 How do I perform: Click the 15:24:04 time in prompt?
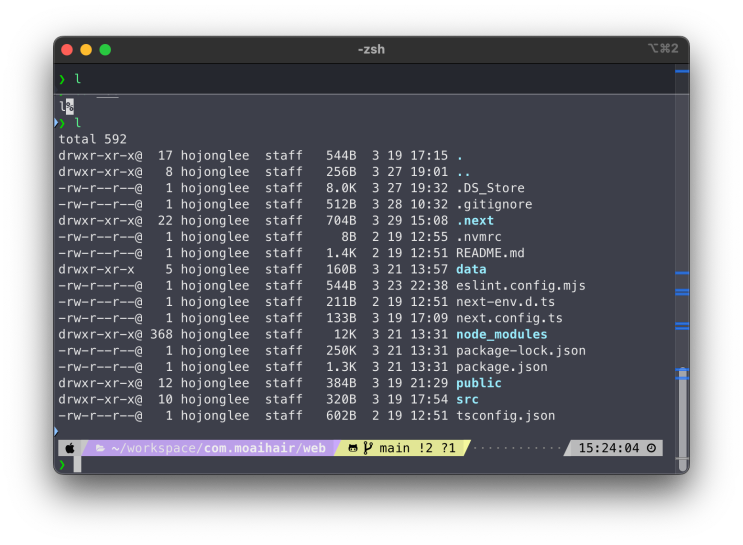pos(608,448)
